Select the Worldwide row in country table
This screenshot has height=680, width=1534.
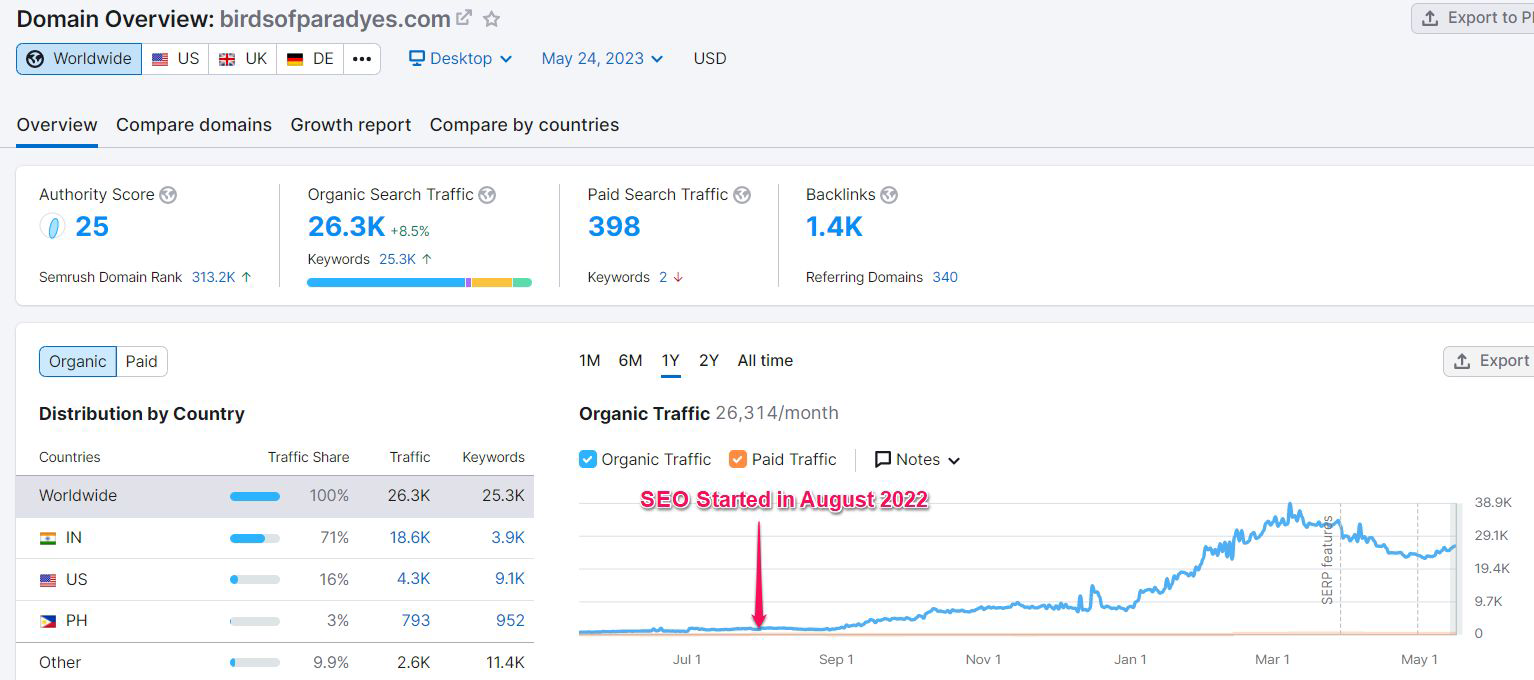[275, 496]
